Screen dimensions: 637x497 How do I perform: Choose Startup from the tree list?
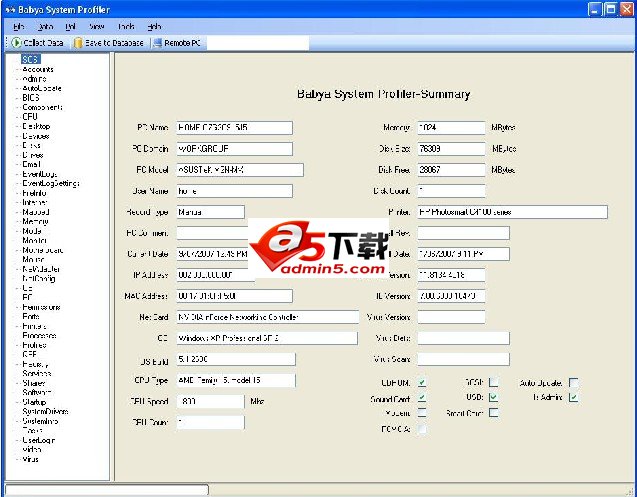[35, 402]
